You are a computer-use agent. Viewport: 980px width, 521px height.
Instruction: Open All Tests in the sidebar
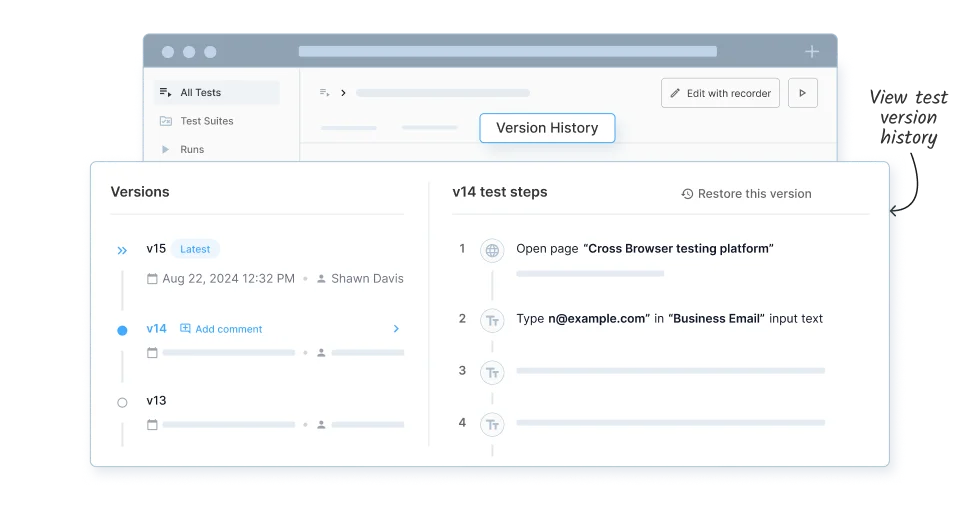[216, 92]
